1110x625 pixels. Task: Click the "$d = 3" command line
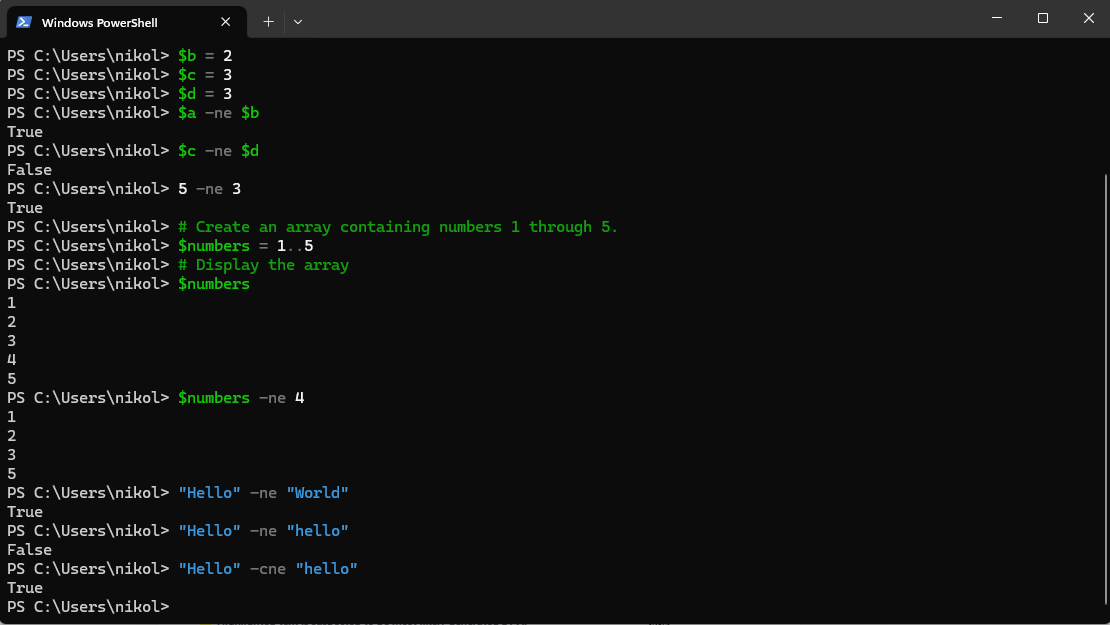pyautogui.click(x=205, y=94)
